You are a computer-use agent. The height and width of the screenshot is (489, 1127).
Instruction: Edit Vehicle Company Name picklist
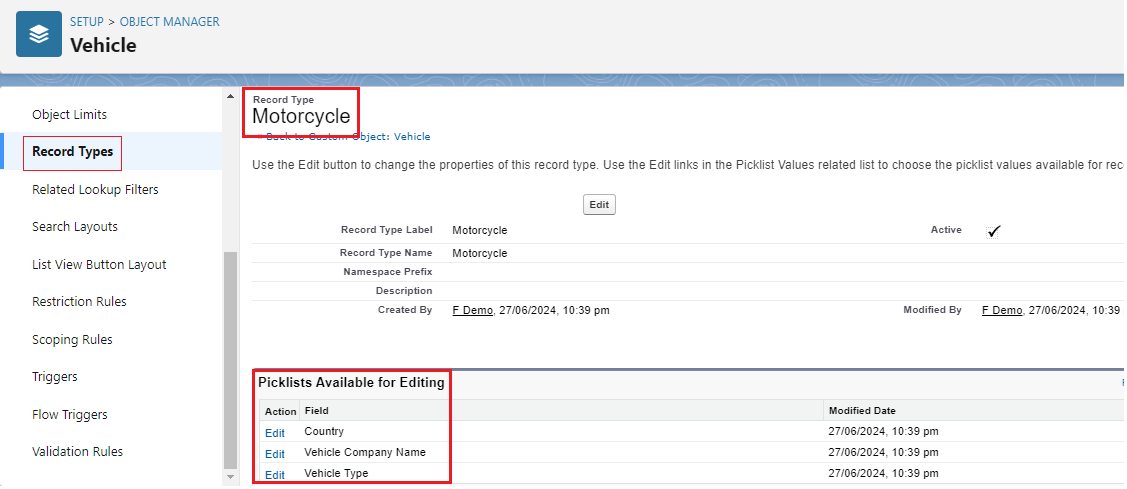click(274, 454)
